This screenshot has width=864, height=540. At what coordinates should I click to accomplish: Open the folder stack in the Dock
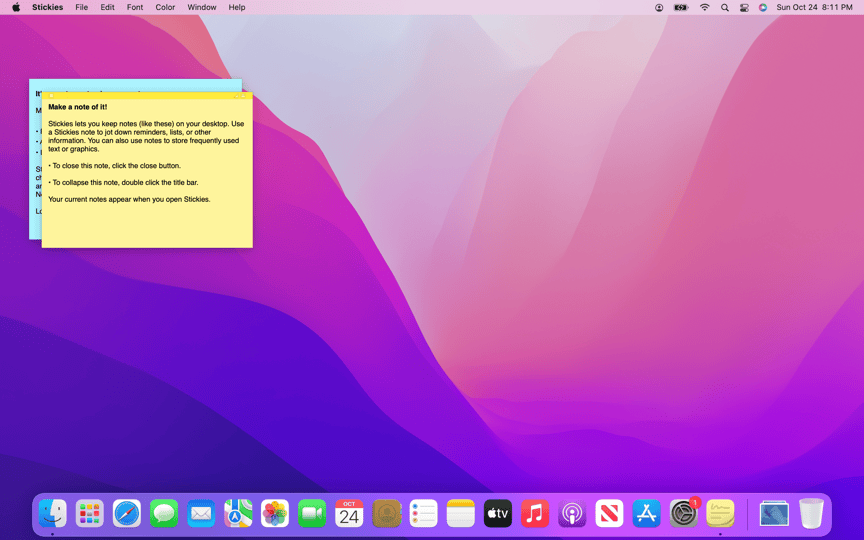pos(774,514)
